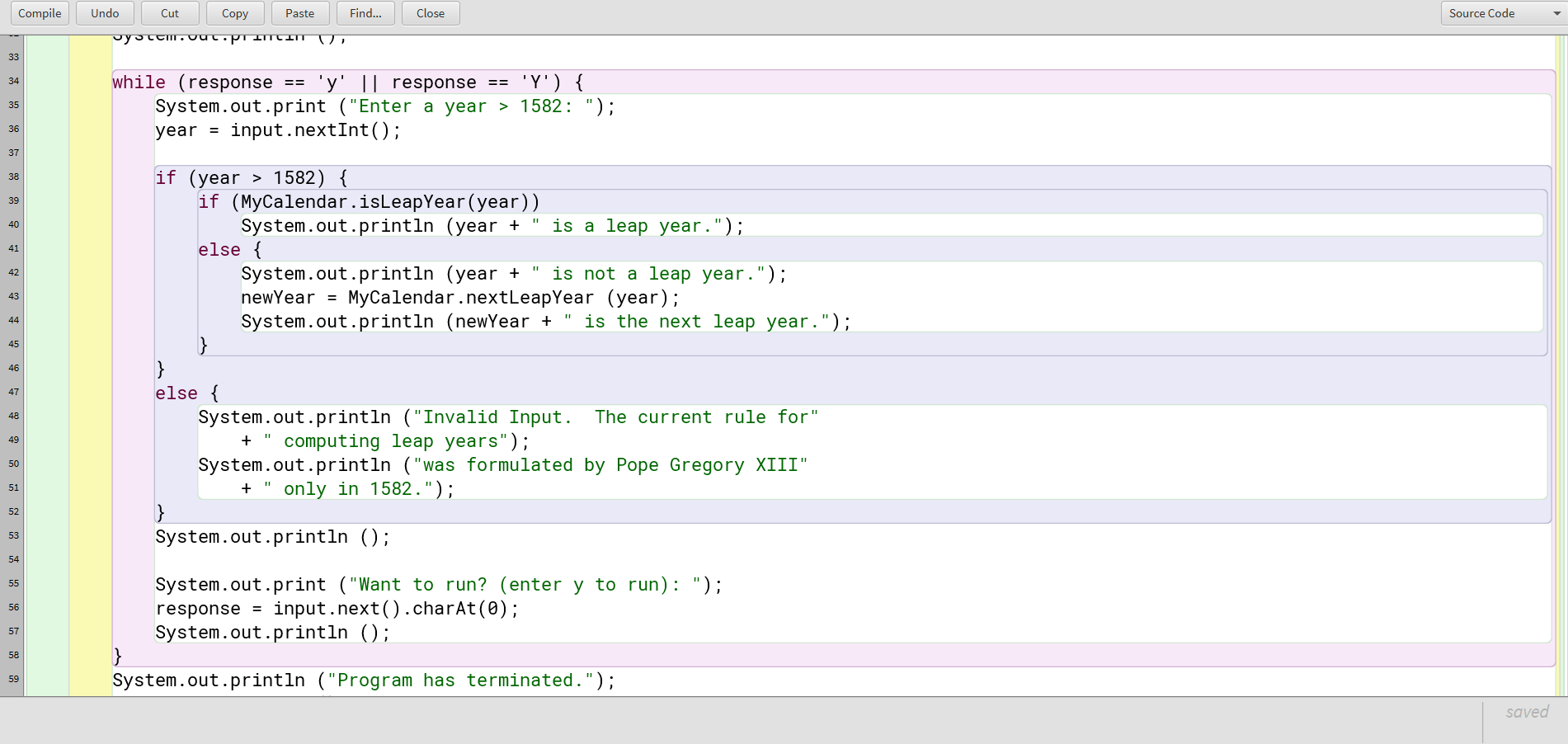Close the editor window
Viewport: 1568px width, 744px height.
(430, 13)
